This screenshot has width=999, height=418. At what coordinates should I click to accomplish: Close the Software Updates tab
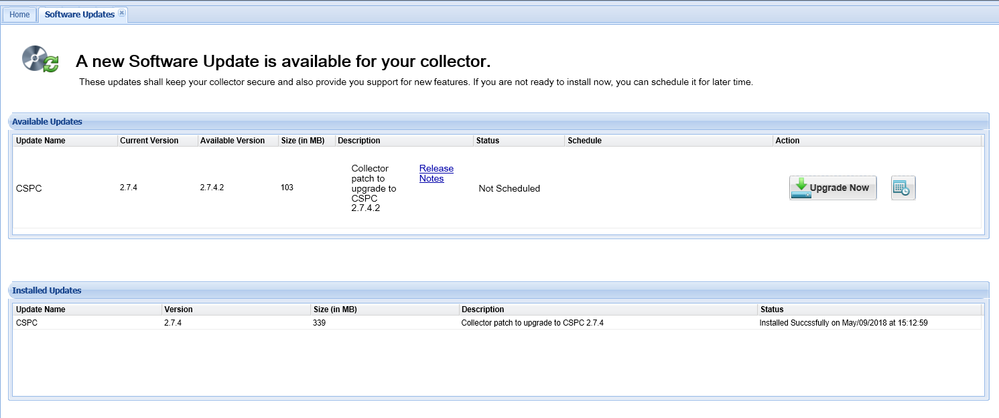pyautogui.click(x=122, y=13)
